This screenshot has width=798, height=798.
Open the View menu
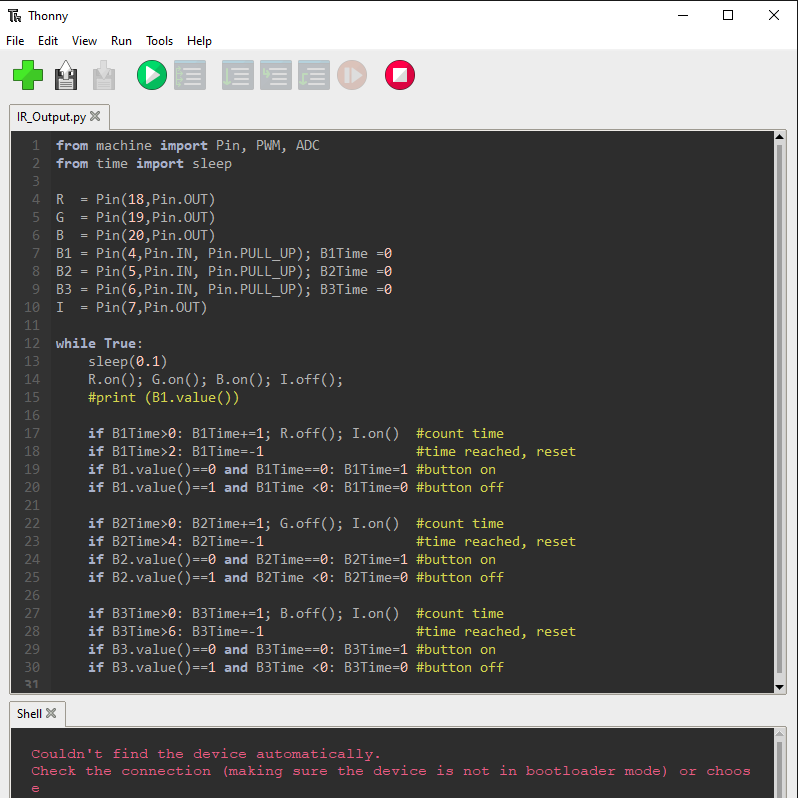coord(84,41)
